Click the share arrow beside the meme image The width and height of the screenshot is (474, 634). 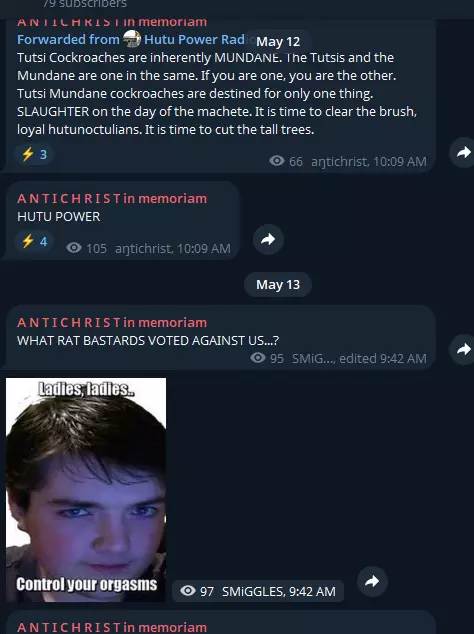372,581
